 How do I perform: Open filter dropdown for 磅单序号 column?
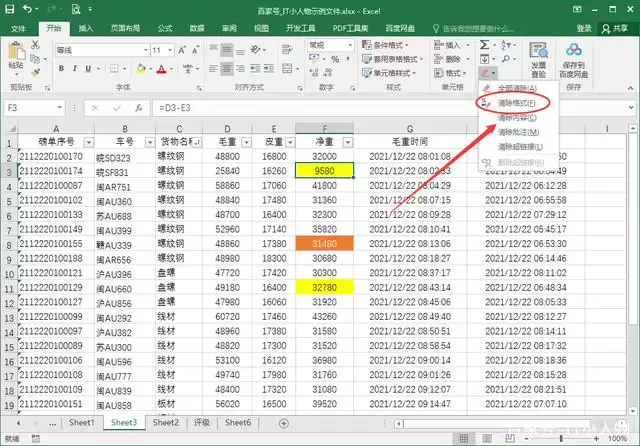pos(88,142)
